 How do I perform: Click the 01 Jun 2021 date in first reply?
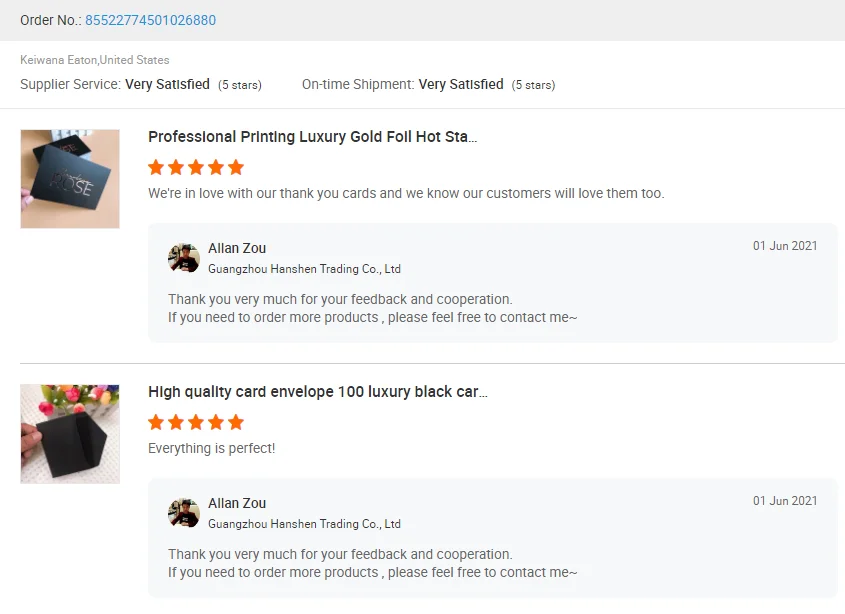785,246
